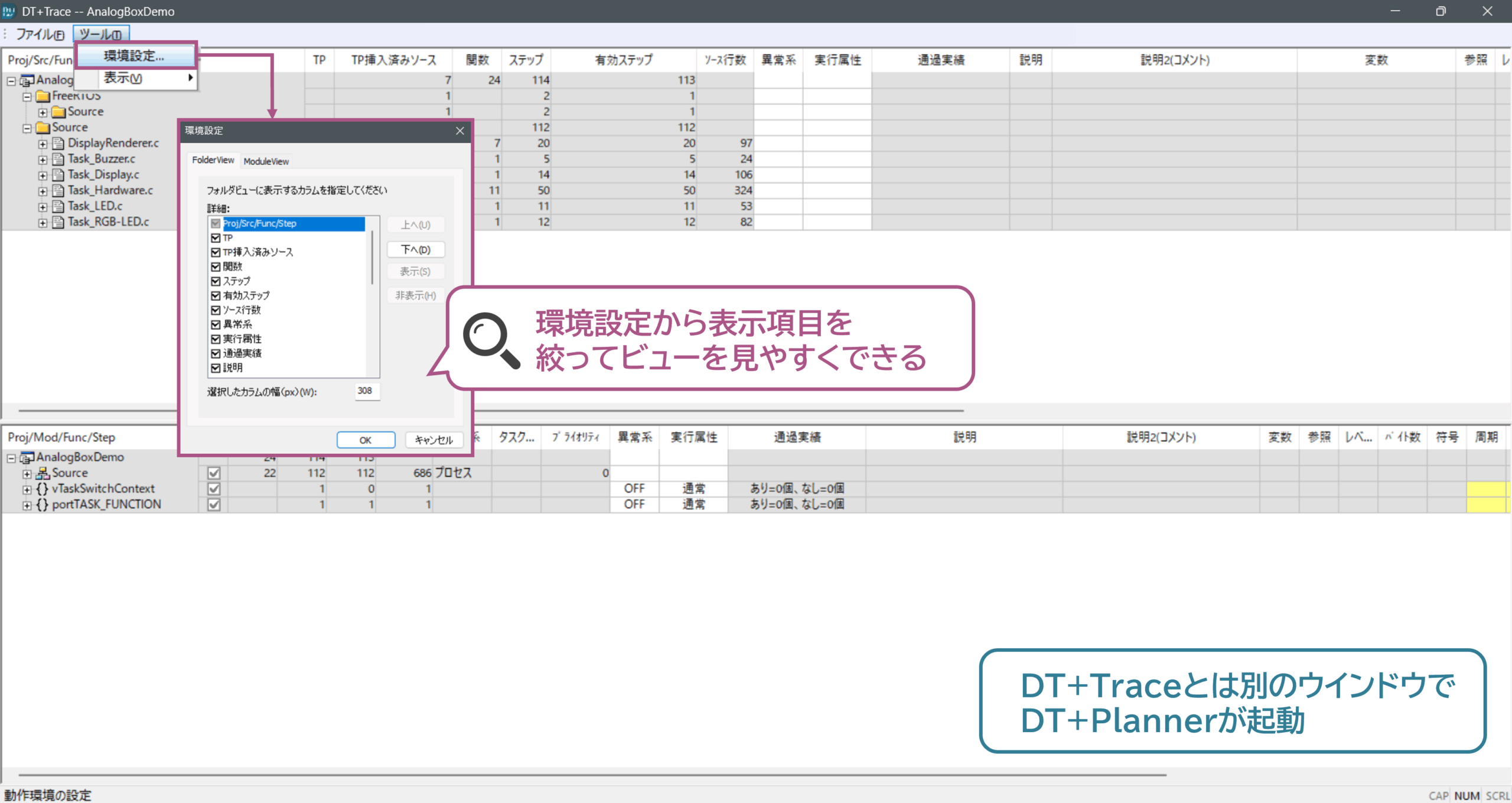Click the FreeRTOS folder icon
The height and width of the screenshot is (803, 1512).
pos(43,96)
